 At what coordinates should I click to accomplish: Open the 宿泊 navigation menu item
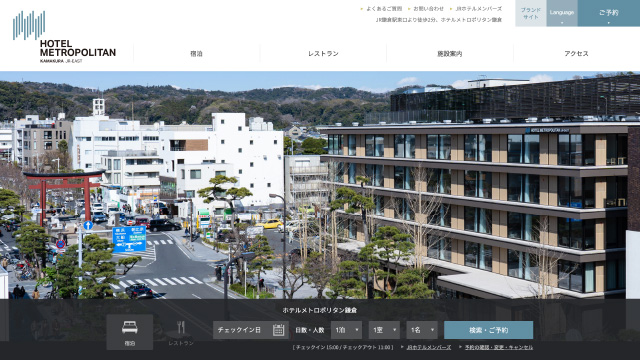coord(196,53)
